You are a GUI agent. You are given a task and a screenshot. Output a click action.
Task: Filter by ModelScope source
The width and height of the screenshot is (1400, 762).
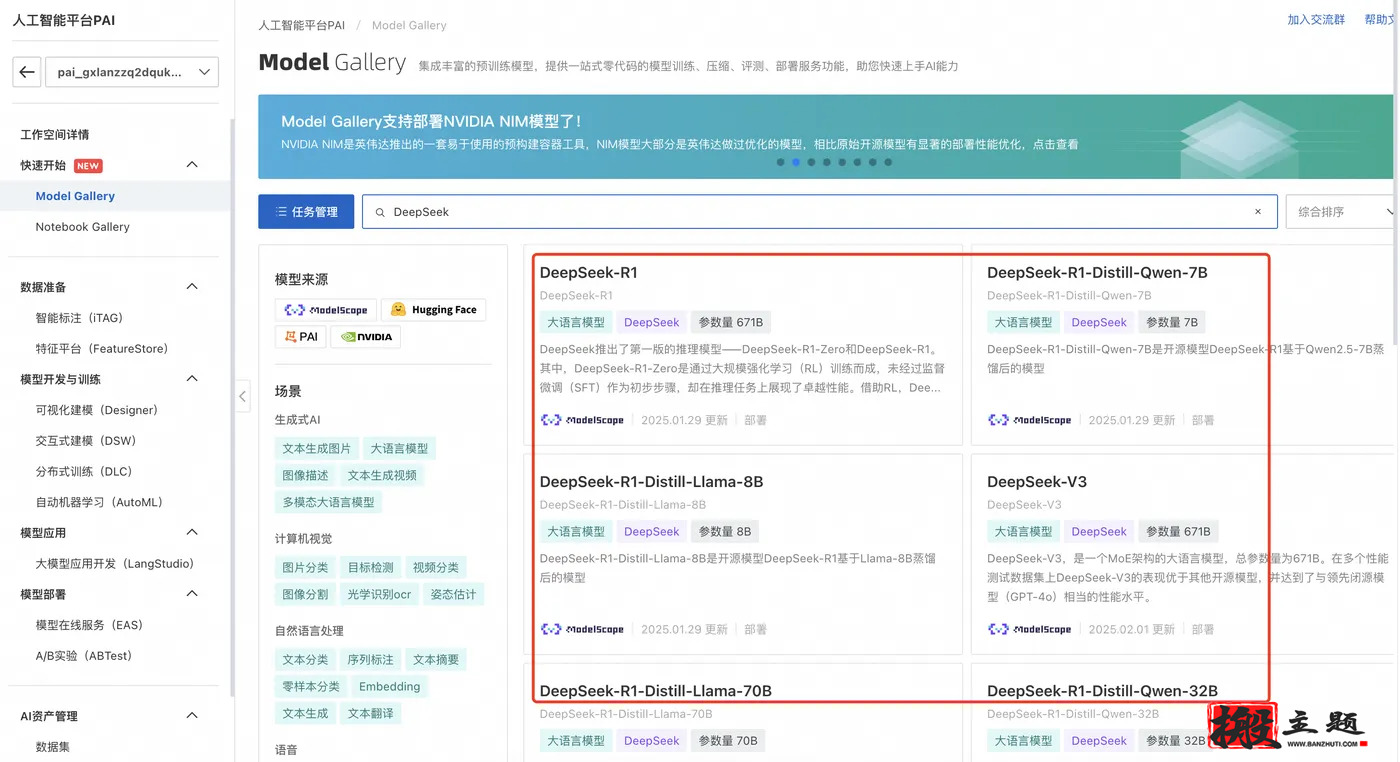tap(326, 310)
